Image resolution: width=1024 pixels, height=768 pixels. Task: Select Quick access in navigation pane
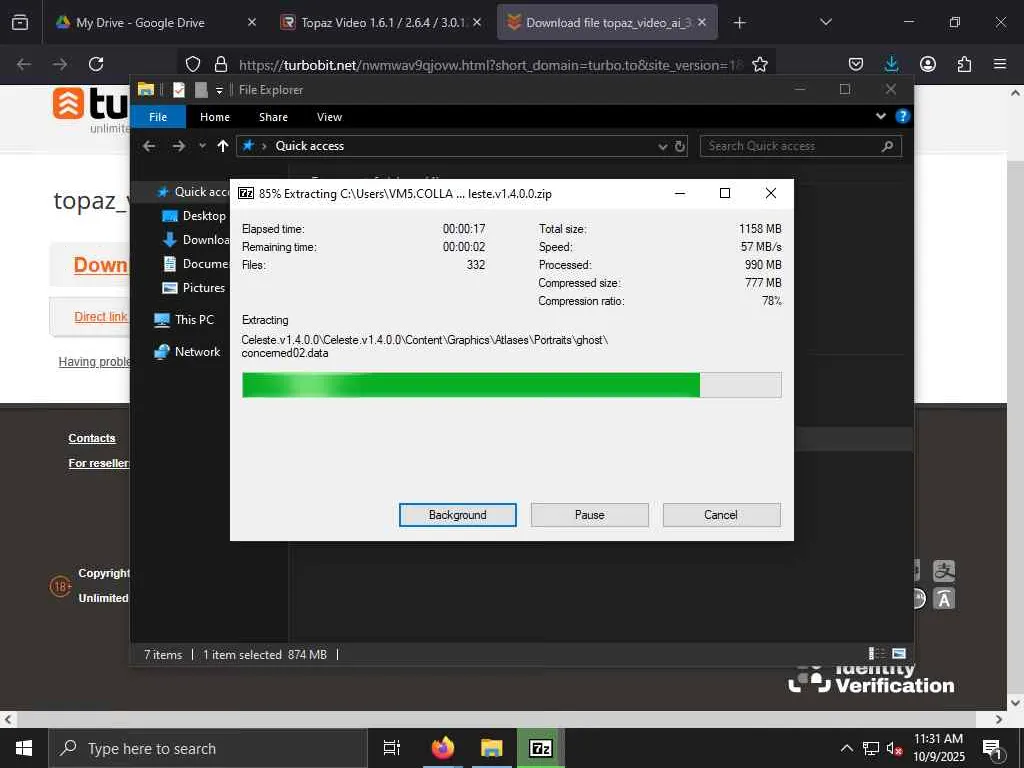click(193, 191)
